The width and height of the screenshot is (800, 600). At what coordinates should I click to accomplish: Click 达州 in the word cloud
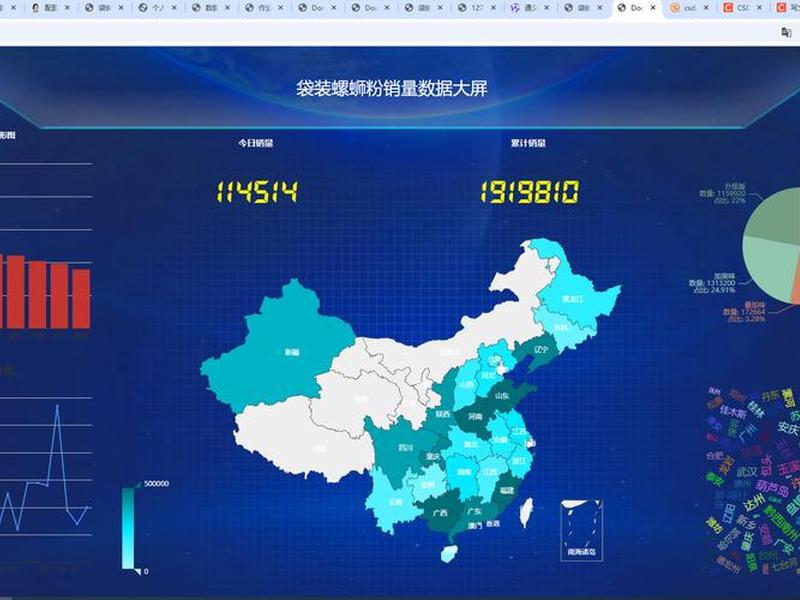coord(754,504)
